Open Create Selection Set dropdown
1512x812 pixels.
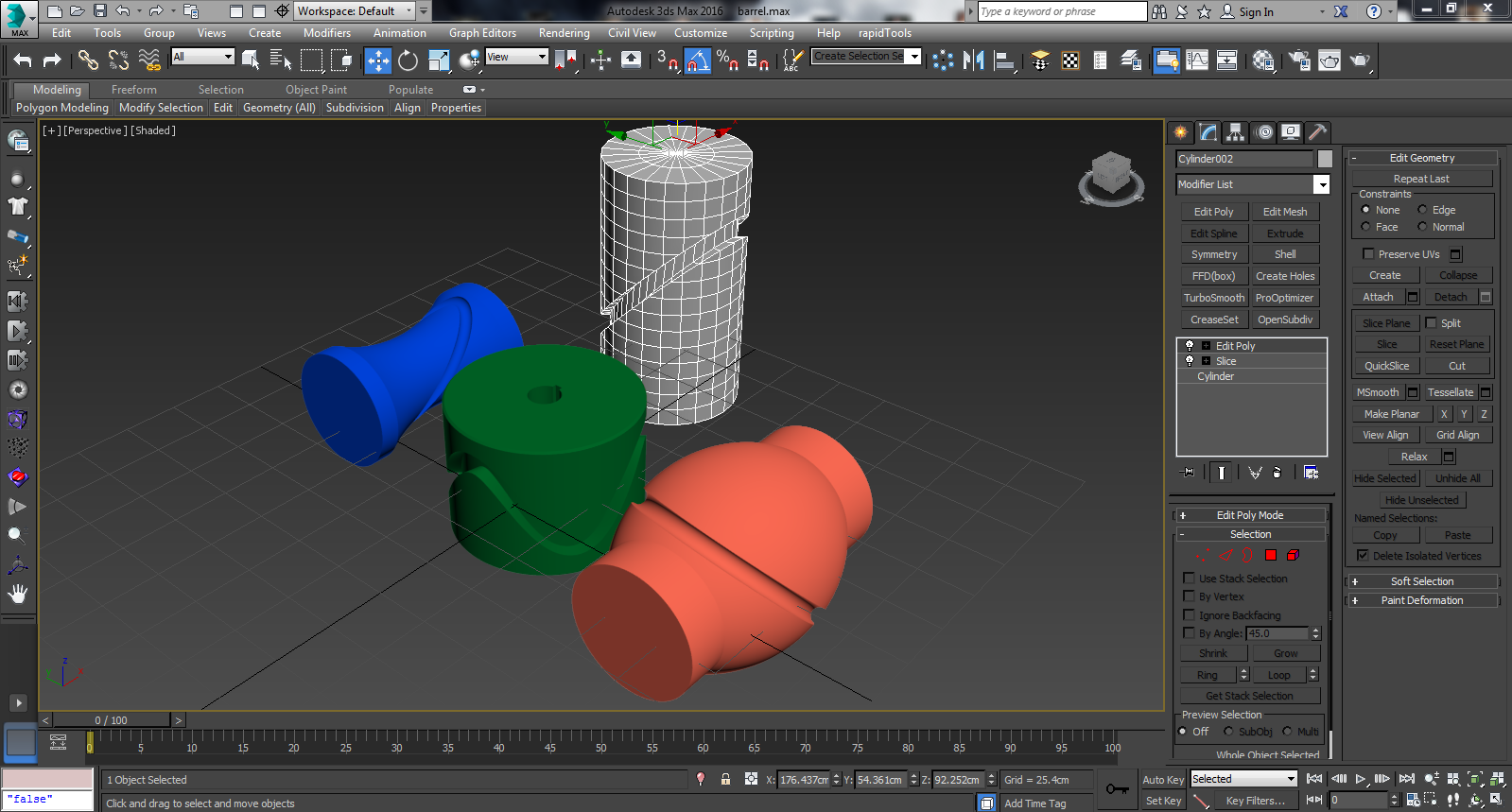tap(866, 57)
